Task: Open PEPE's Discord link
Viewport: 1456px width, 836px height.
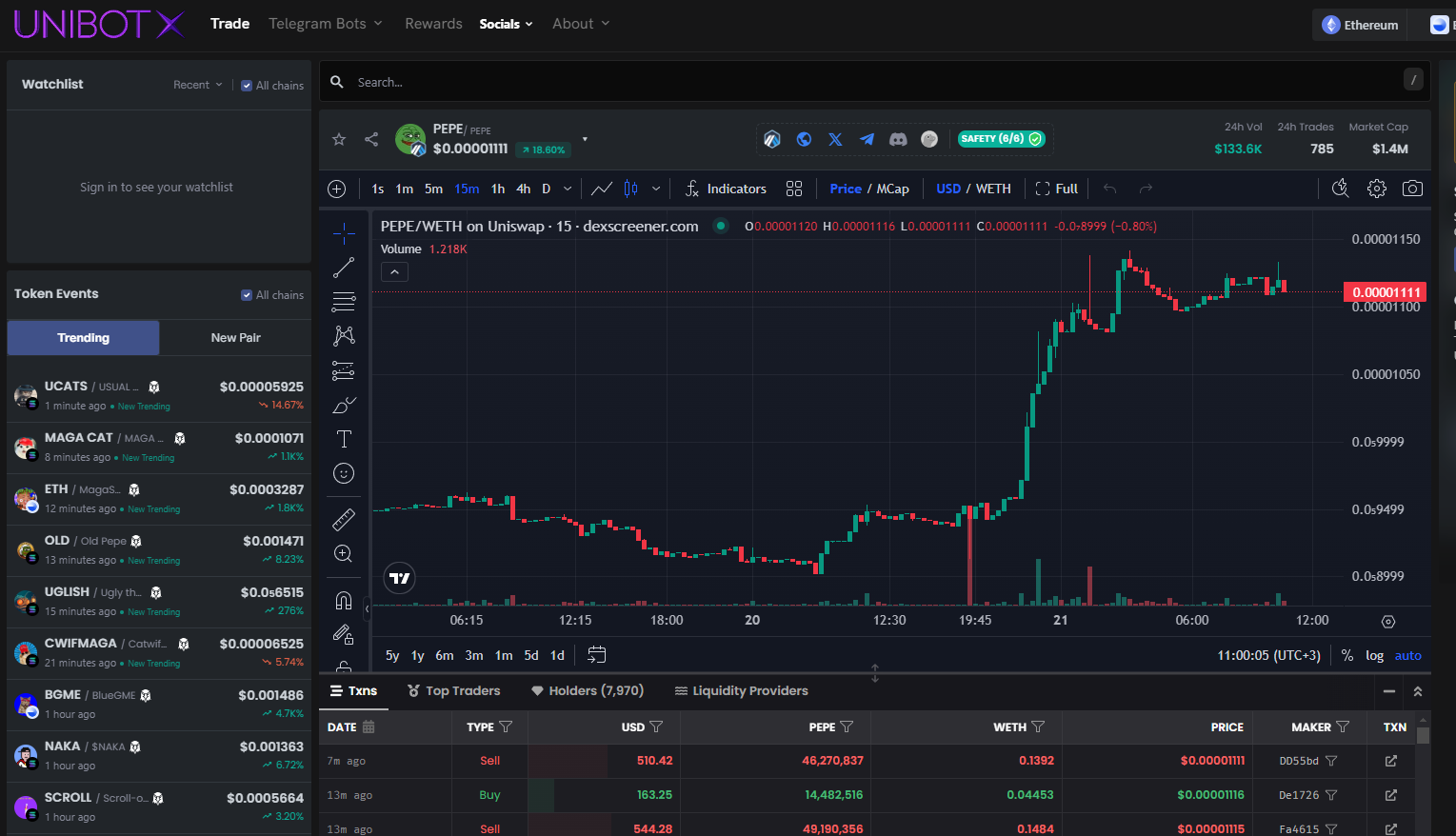Action: [x=898, y=139]
